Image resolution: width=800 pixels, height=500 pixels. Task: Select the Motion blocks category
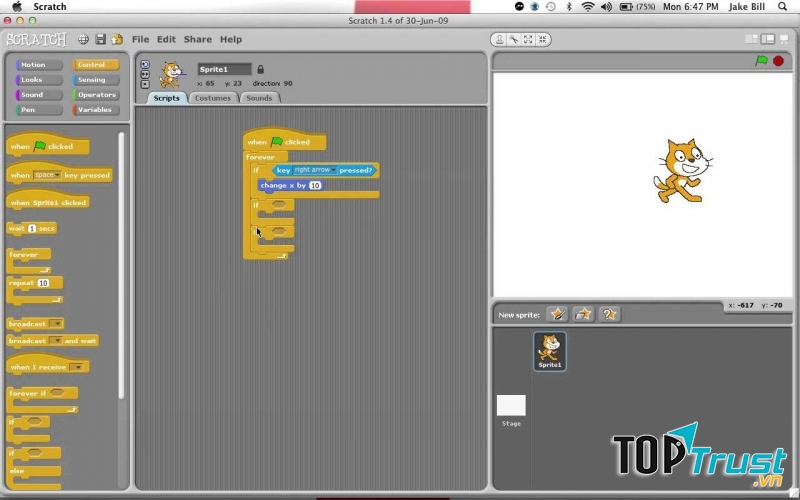point(33,65)
